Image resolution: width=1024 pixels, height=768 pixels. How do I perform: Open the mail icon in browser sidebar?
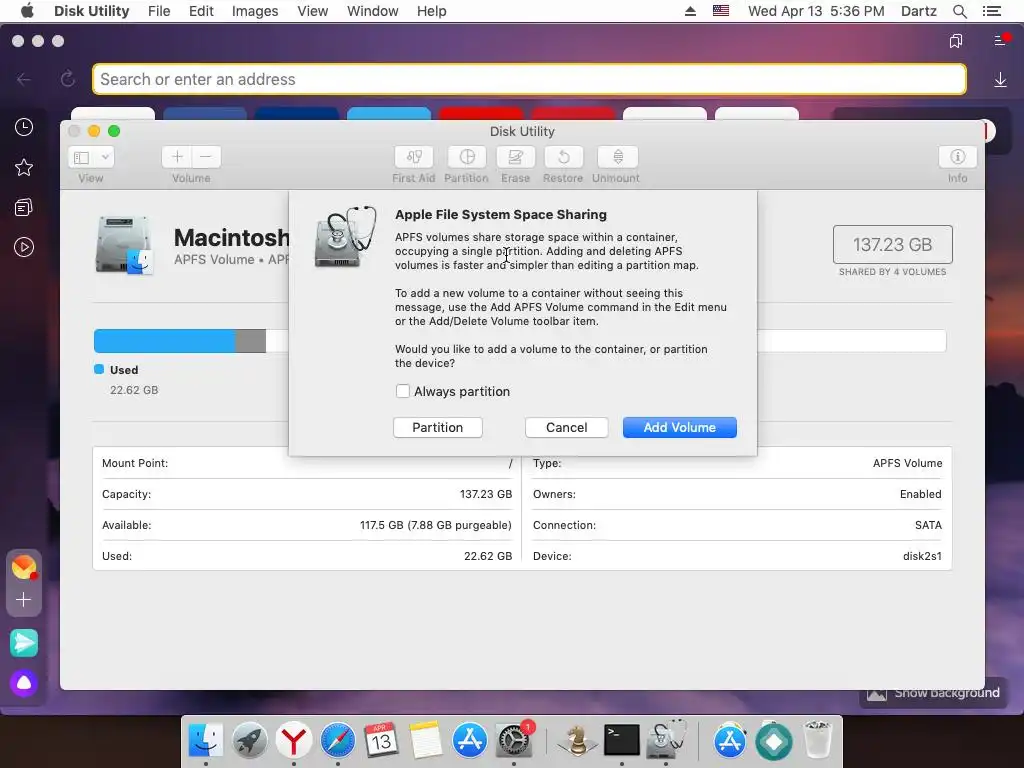pyautogui.click(x=24, y=567)
